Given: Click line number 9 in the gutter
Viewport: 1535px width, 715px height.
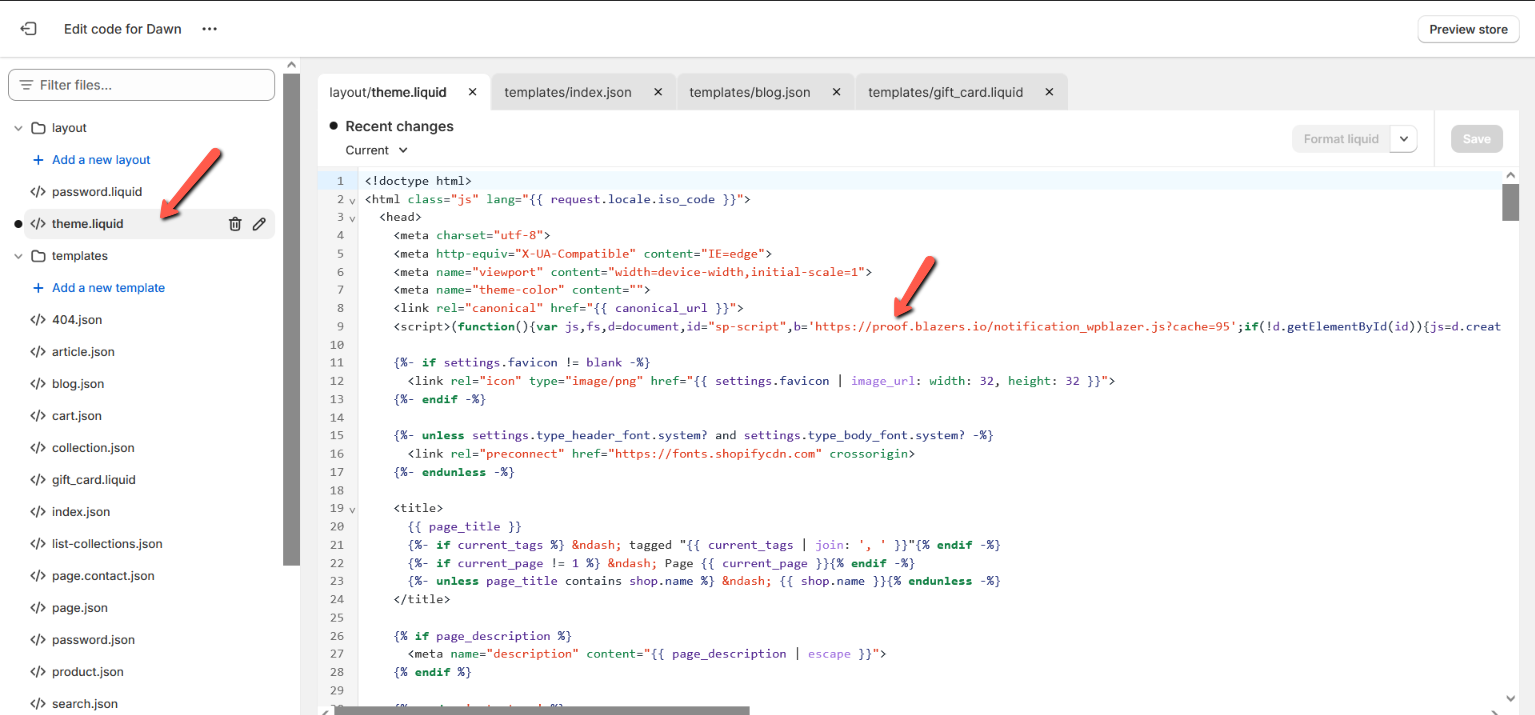Looking at the screenshot, I should click(x=340, y=327).
